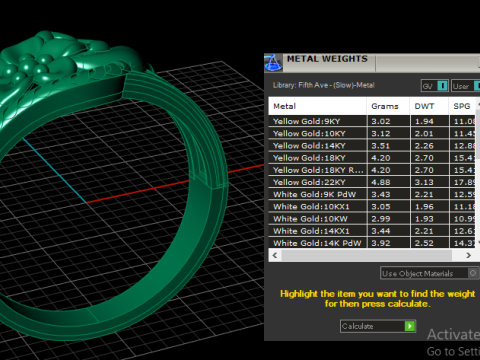The width and height of the screenshot is (480, 360).
Task: Click the horizontal scrollbar track
Action: [367, 255]
